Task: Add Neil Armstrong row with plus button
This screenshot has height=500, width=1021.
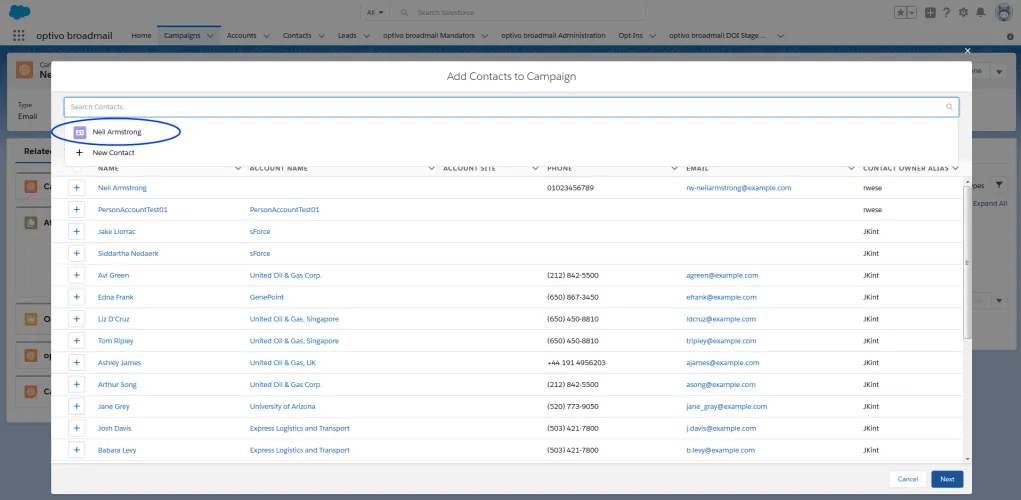Action: tap(76, 188)
